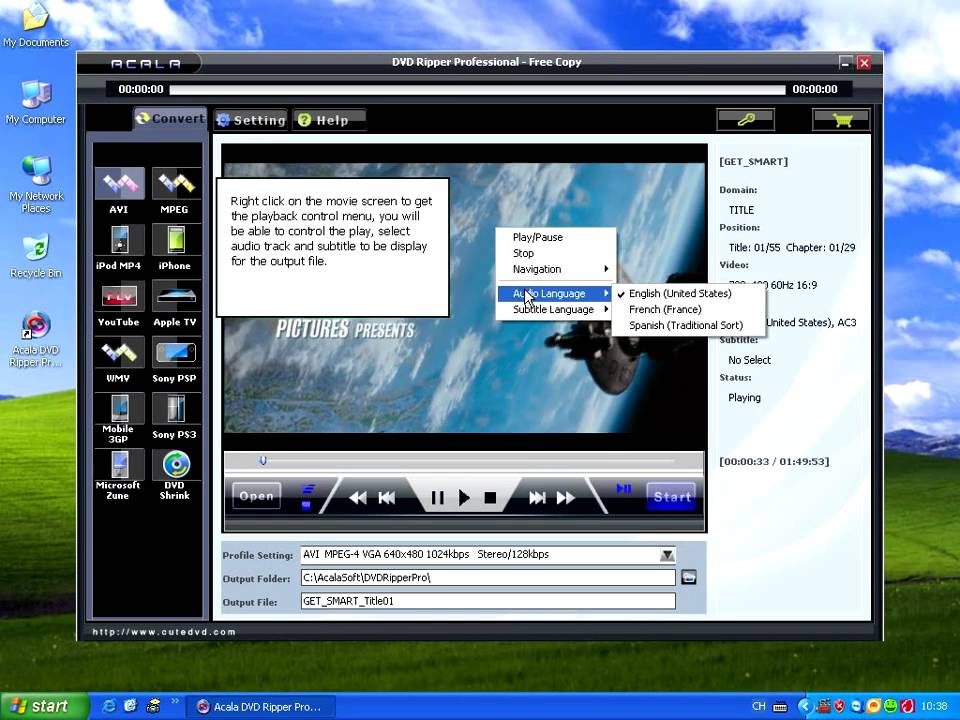The height and width of the screenshot is (720, 960).
Task: Click the movie preview screen
Action: (x=464, y=298)
